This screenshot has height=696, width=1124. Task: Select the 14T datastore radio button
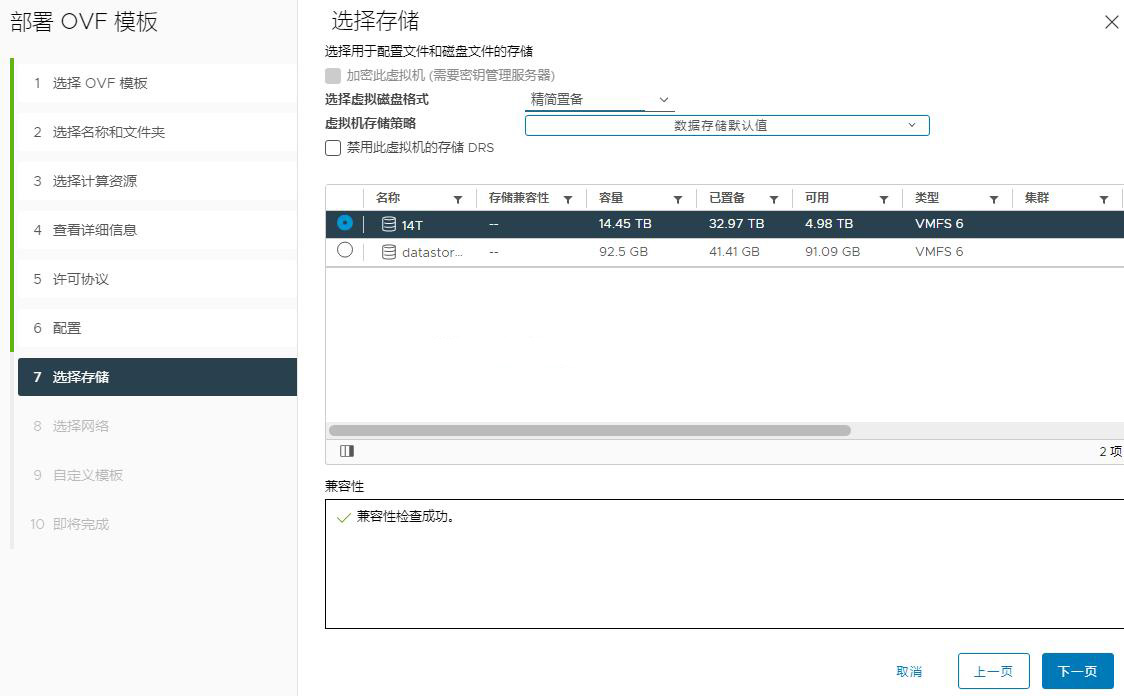(x=345, y=223)
